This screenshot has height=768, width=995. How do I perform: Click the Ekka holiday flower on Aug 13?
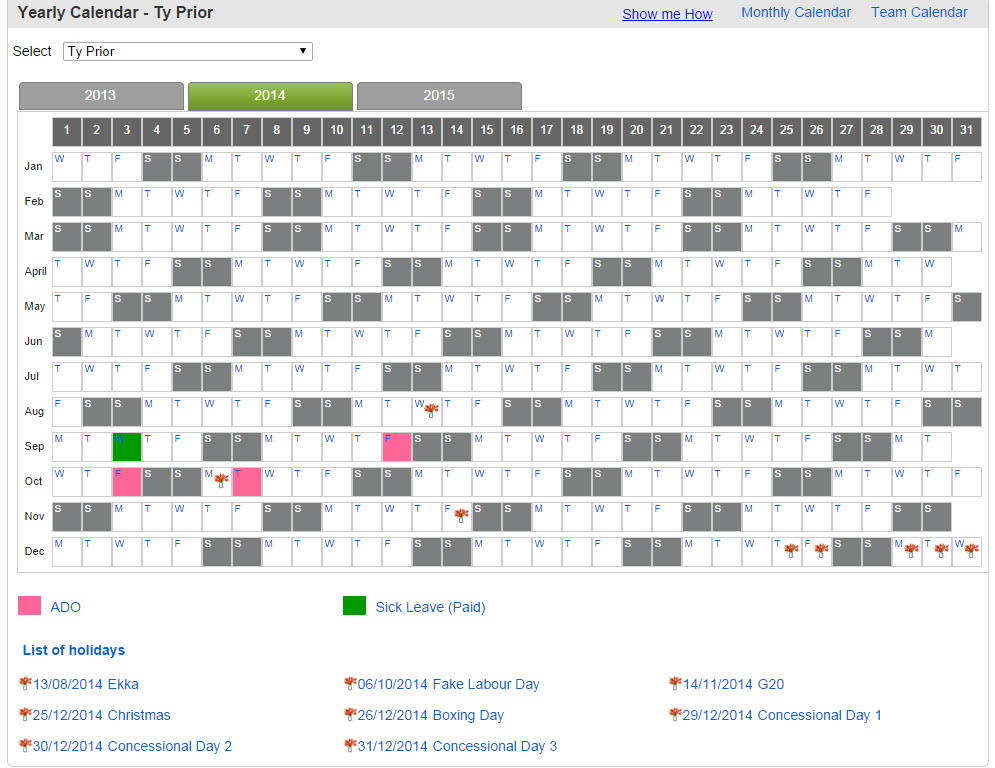click(432, 411)
